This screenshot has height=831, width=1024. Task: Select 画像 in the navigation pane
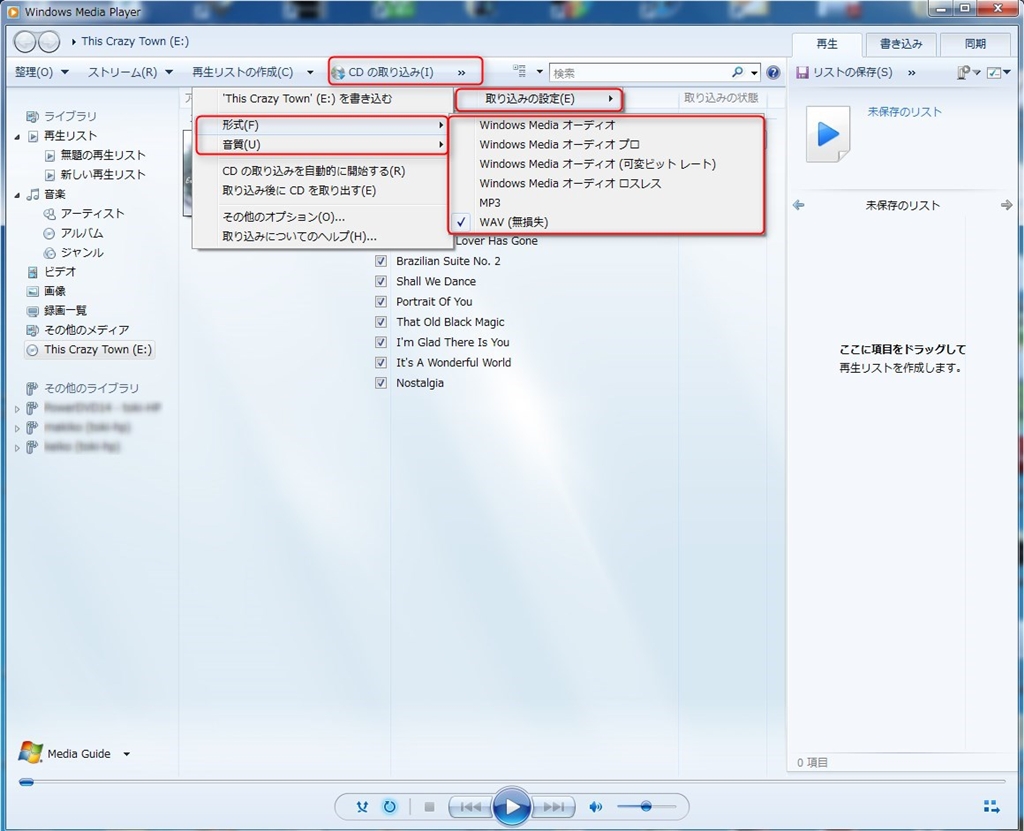tap(46, 291)
